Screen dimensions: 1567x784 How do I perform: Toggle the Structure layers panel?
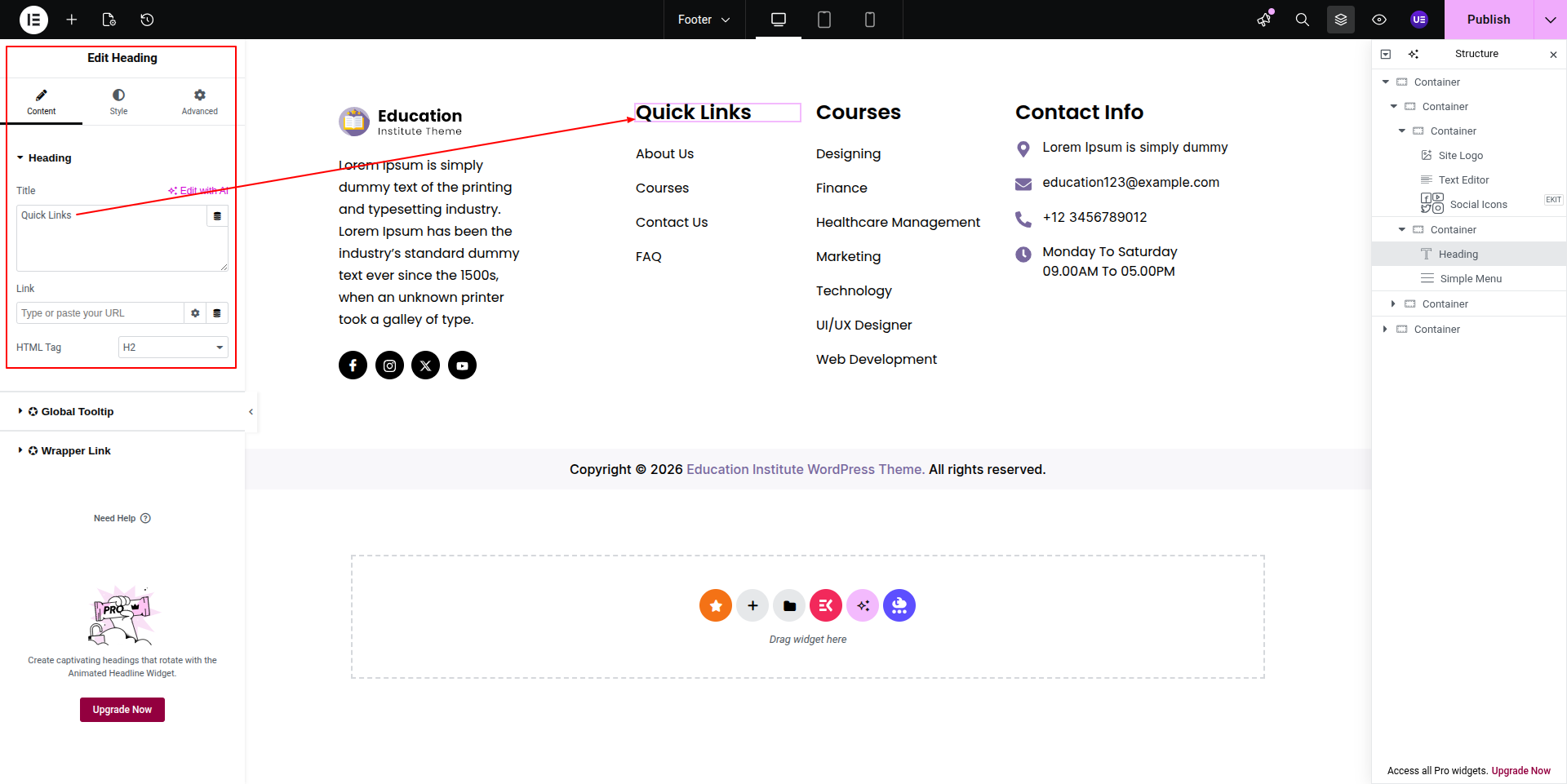tap(1340, 20)
